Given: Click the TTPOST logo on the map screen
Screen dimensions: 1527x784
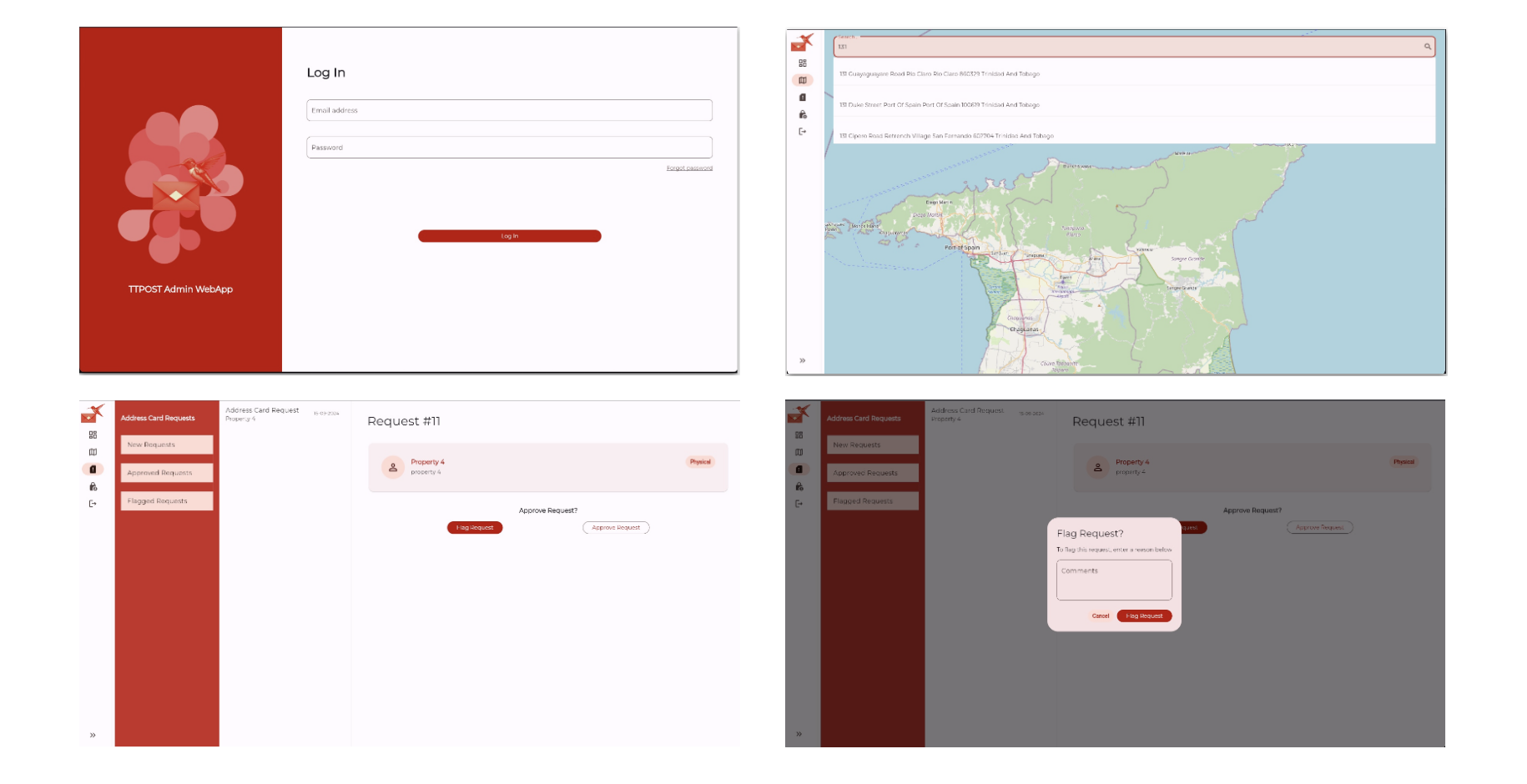Looking at the screenshot, I should pos(802,43).
